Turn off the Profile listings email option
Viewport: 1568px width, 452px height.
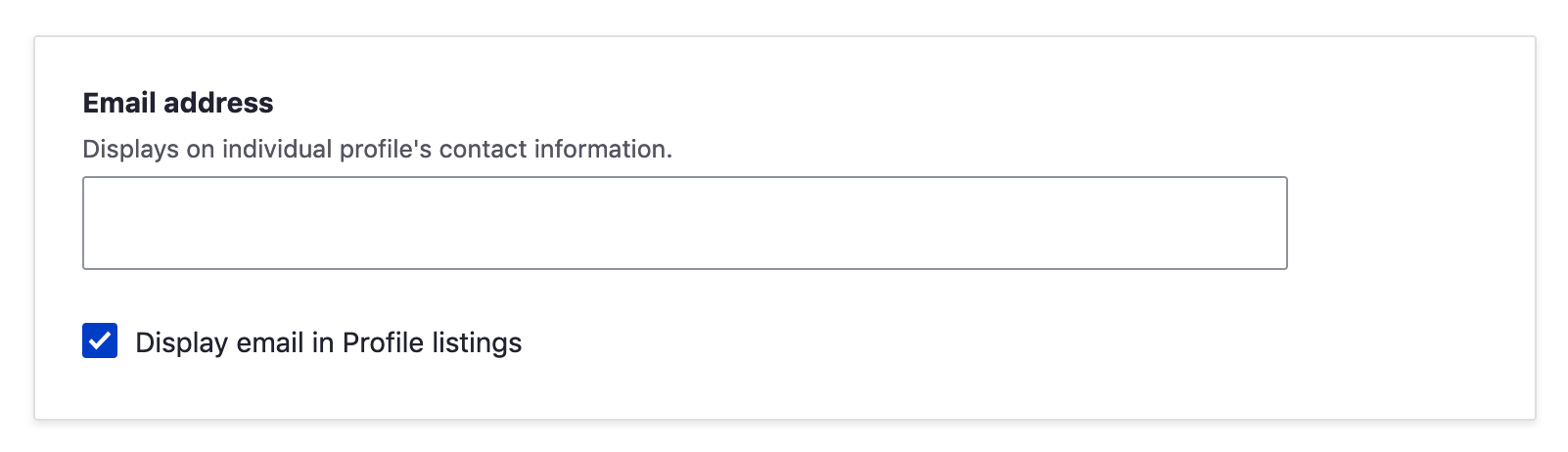[100, 341]
